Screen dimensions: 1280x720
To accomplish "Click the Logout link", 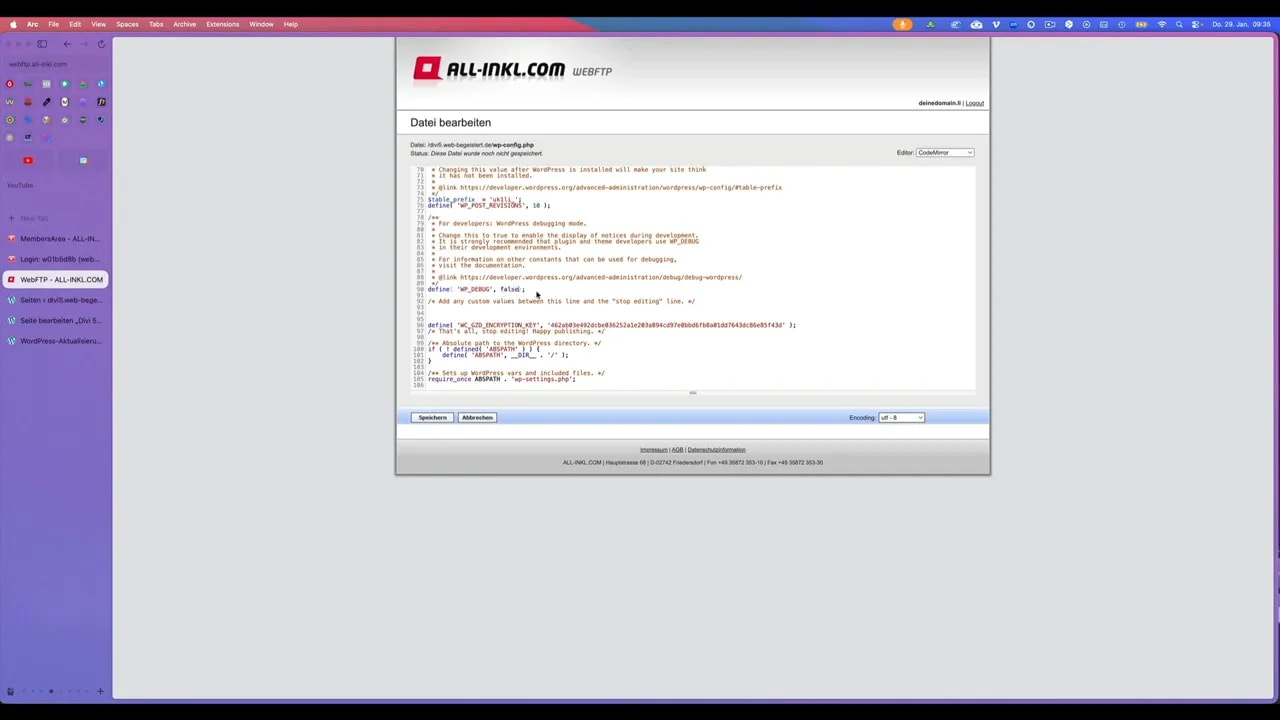I will tap(975, 103).
